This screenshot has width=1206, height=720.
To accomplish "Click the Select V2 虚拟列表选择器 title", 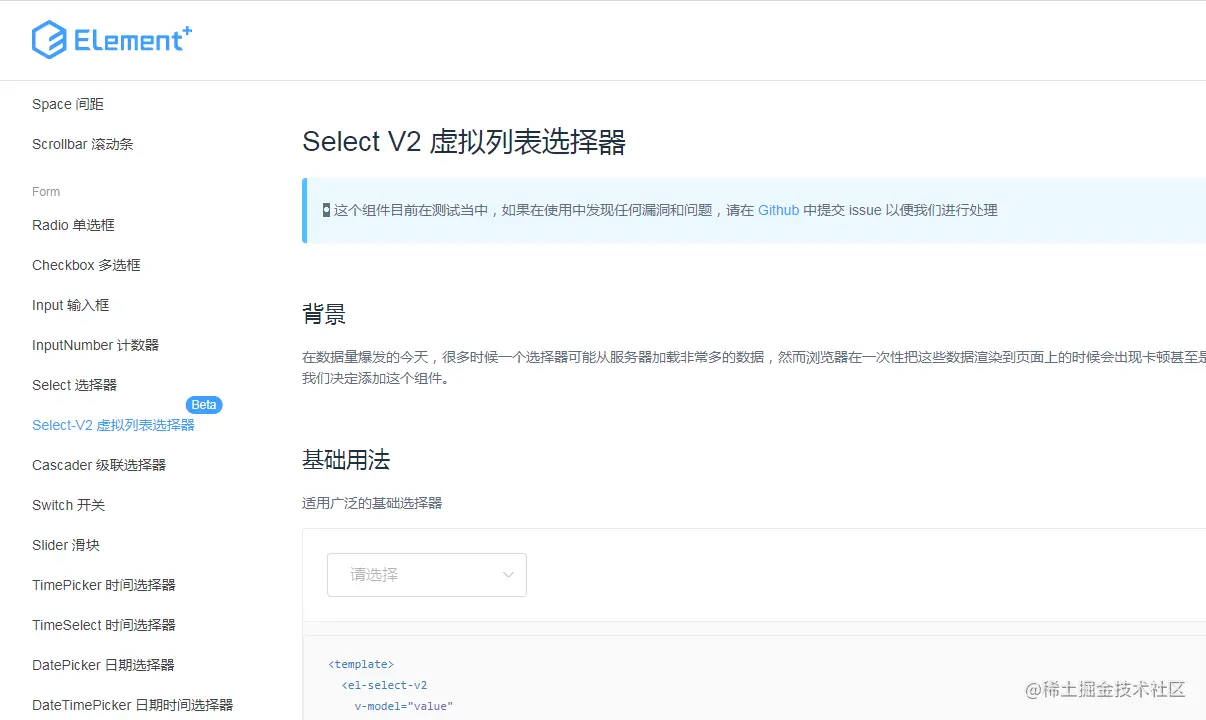I will click(x=464, y=142).
